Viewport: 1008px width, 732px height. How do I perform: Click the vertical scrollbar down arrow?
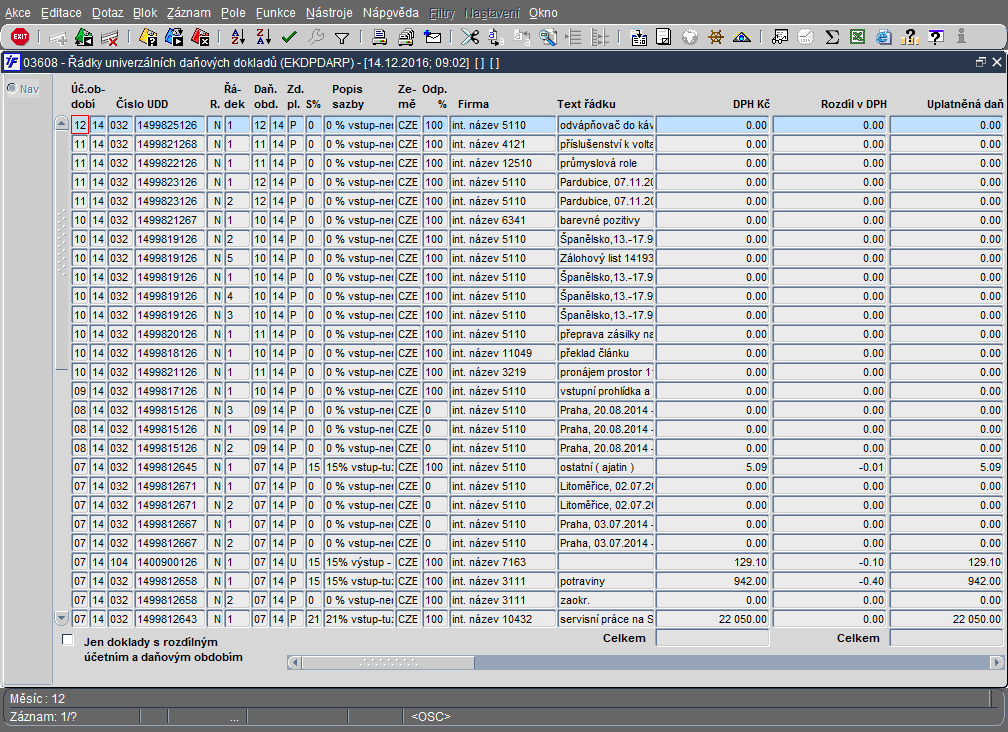click(62, 618)
